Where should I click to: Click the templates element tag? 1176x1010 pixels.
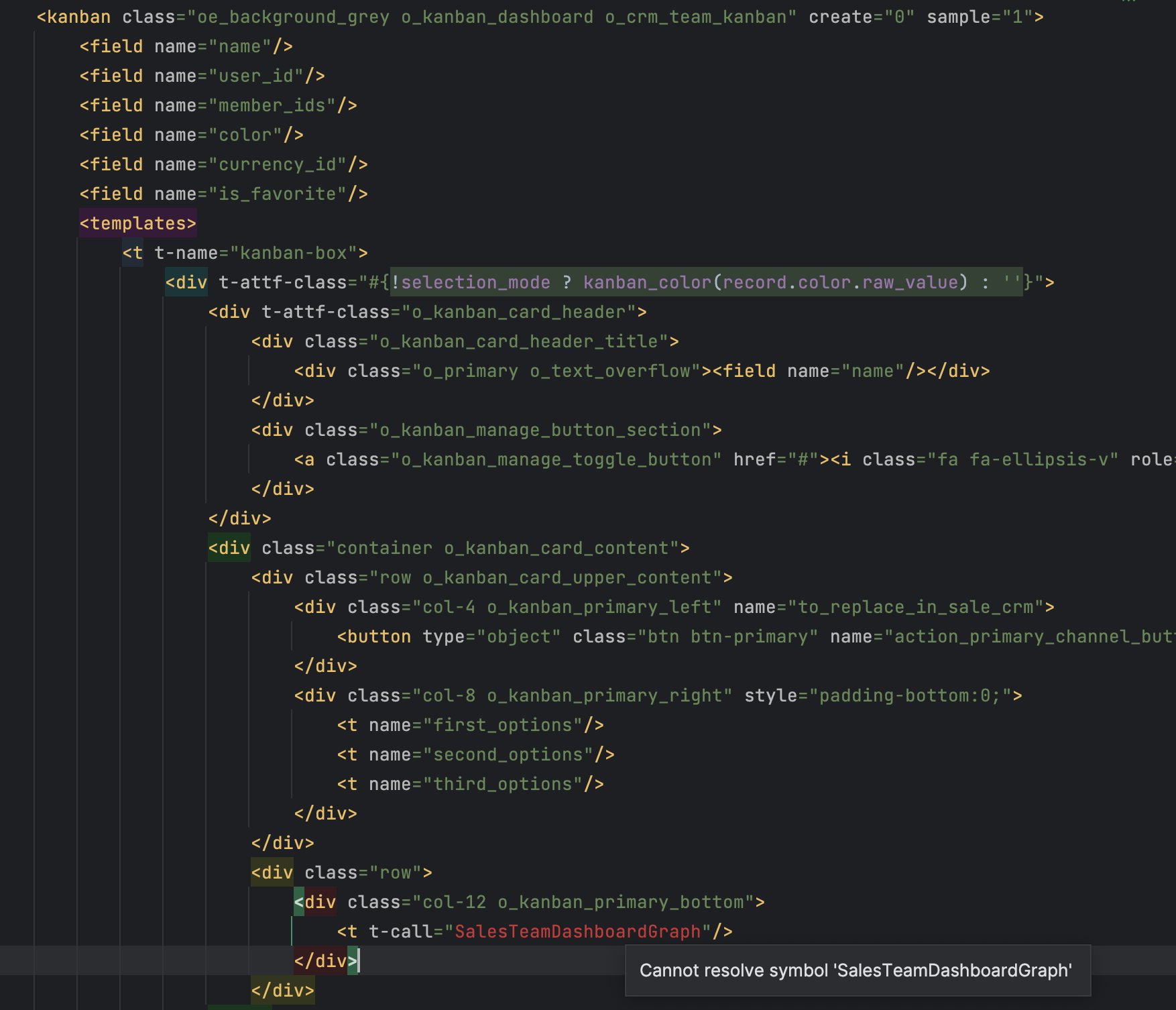(x=137, y=223)
